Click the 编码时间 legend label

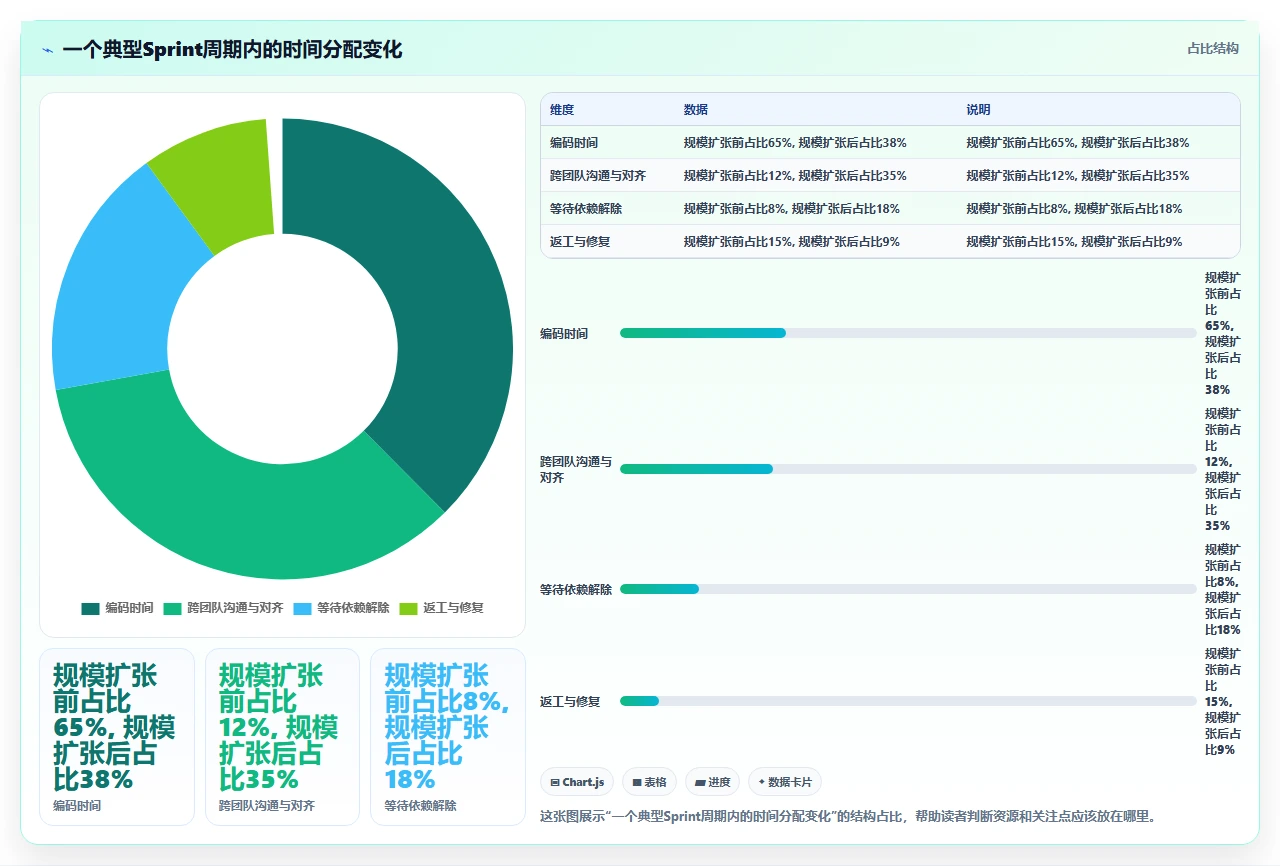tap(129, 608)
